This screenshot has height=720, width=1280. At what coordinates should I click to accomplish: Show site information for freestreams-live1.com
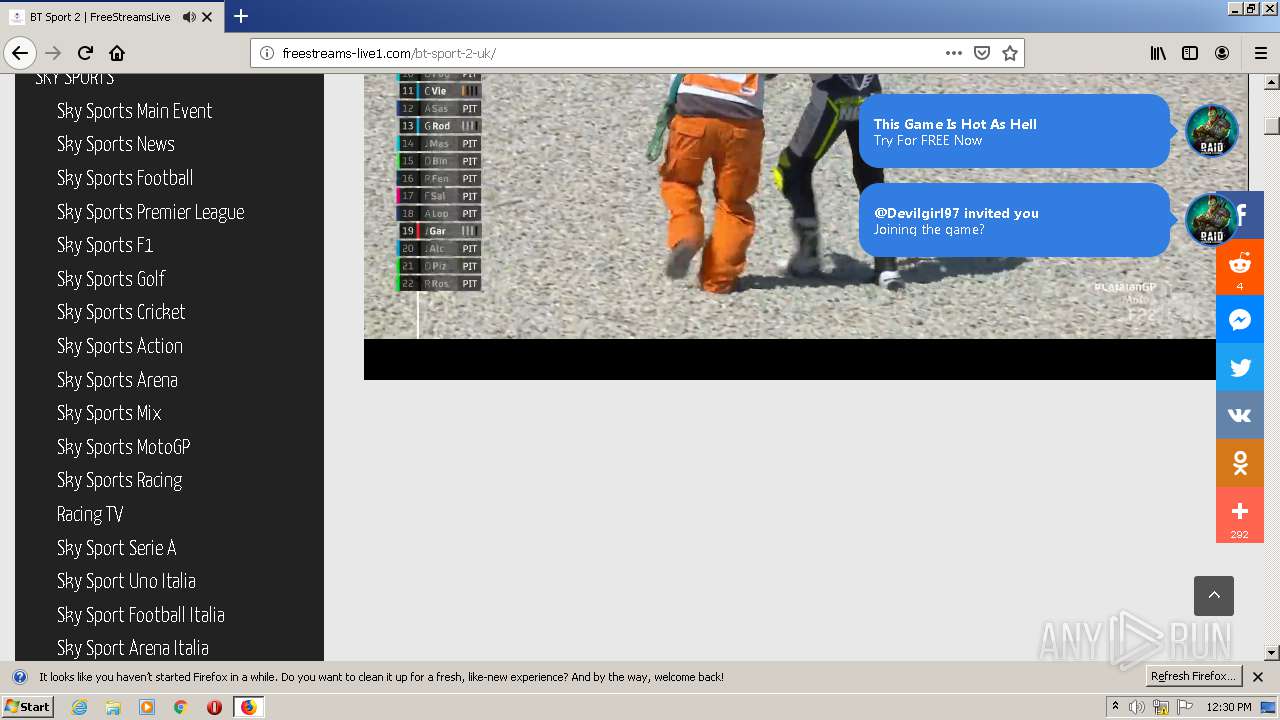point(267,53)
